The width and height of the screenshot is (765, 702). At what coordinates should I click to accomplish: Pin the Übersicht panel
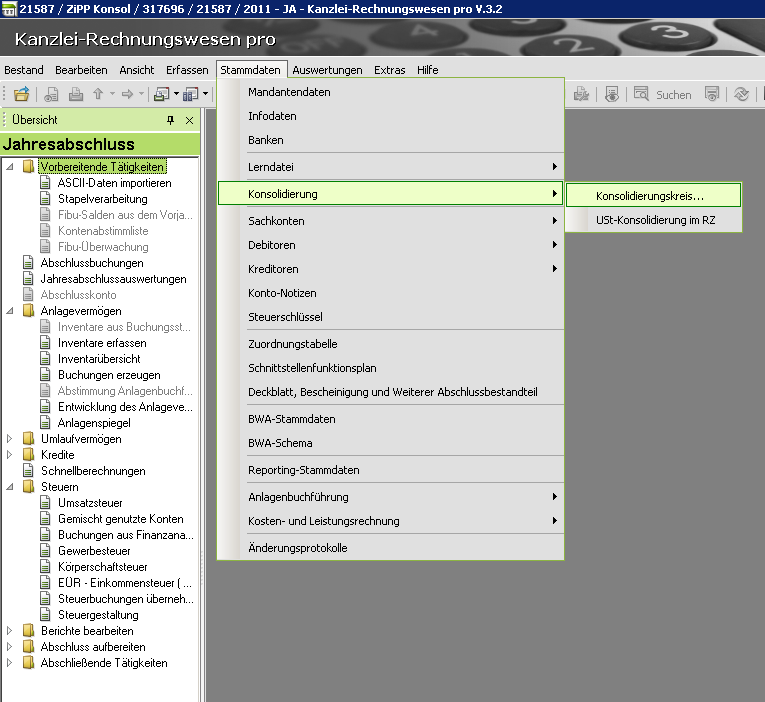(x=170, y=120)
